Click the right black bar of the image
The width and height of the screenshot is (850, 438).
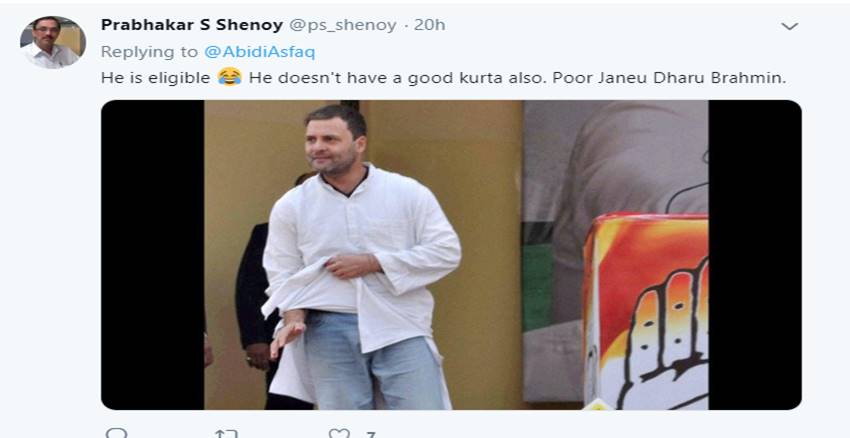(x=755, y=255)
